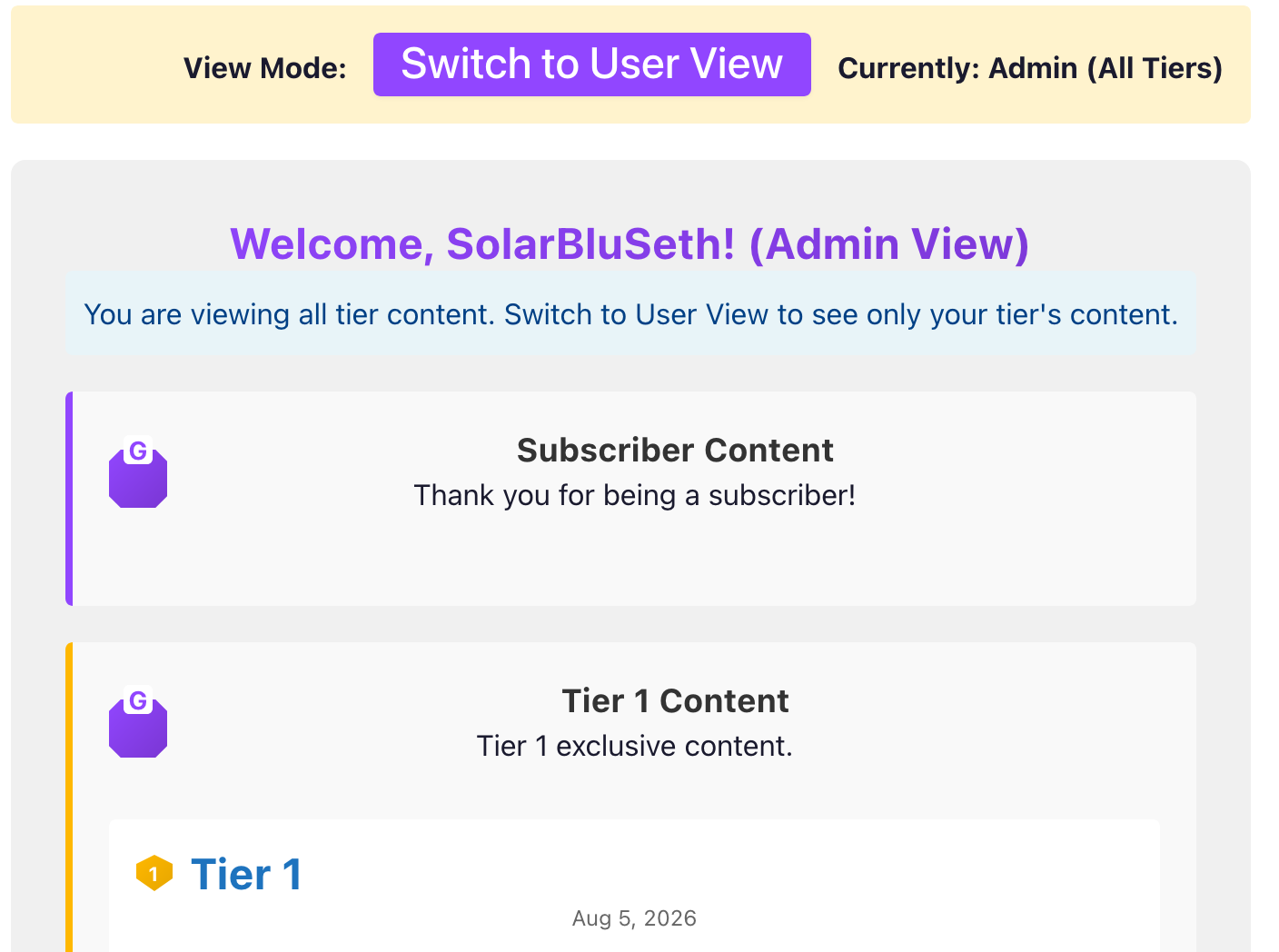Viewport: 1279px width, 952px height.
Task: Select the Tier 1 Content heading
Action: (x=675, y=701)
